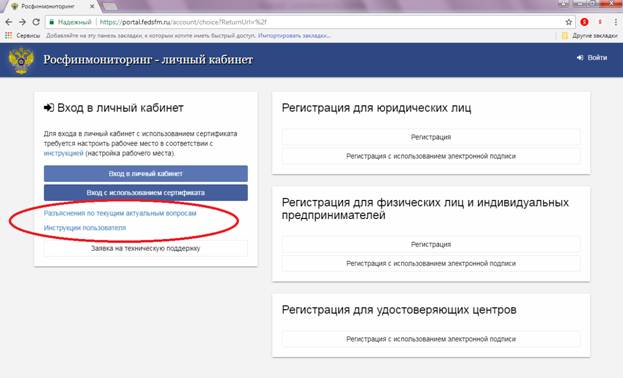The height and width of the screenshot is (378, 623).
Task: Open the Сервисы apps grid icon
Action: [8, 35]
